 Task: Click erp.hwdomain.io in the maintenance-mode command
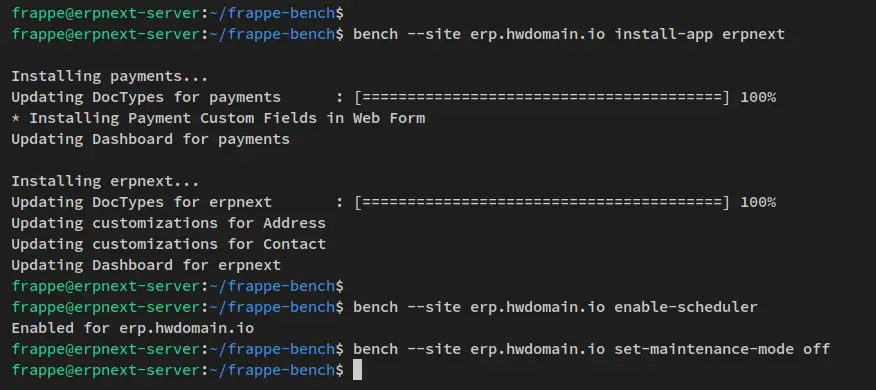tap(537, 349)
